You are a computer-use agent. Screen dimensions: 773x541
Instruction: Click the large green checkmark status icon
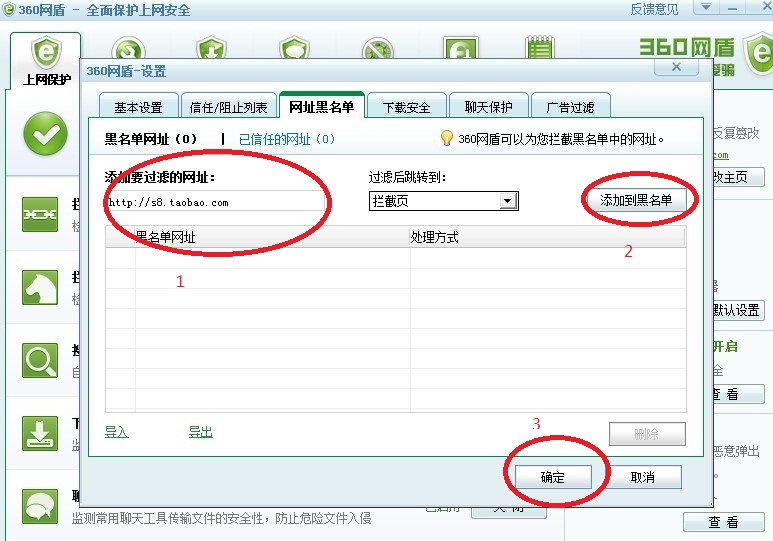(45, 133)
